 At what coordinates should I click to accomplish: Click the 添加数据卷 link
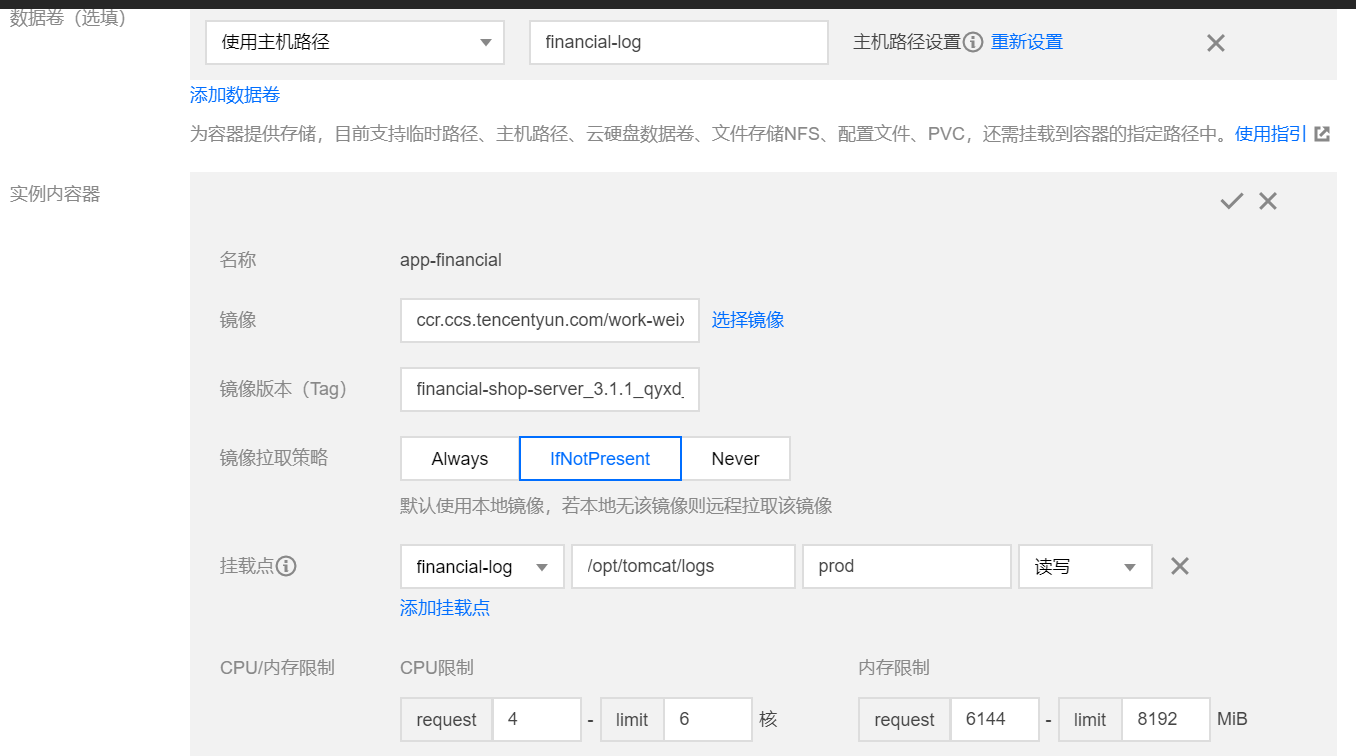231,94
